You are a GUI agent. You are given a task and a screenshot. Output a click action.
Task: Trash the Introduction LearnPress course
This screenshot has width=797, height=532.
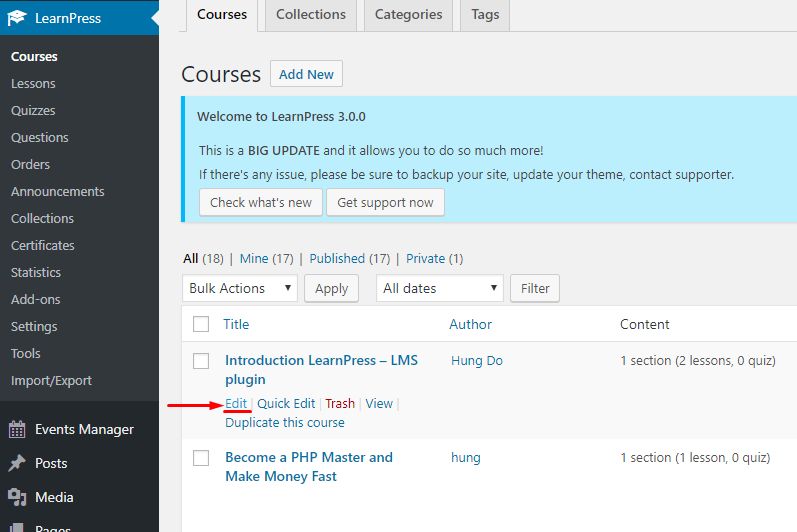[x=340, y=403]
